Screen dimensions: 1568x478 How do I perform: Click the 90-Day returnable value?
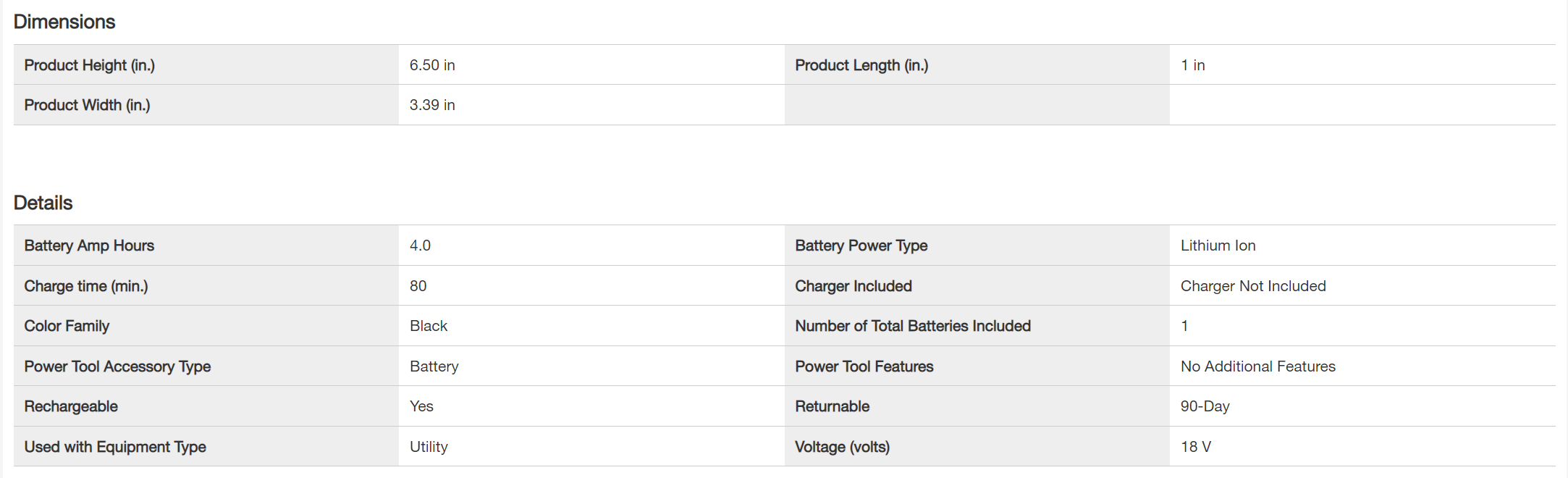coord(1205,406)
